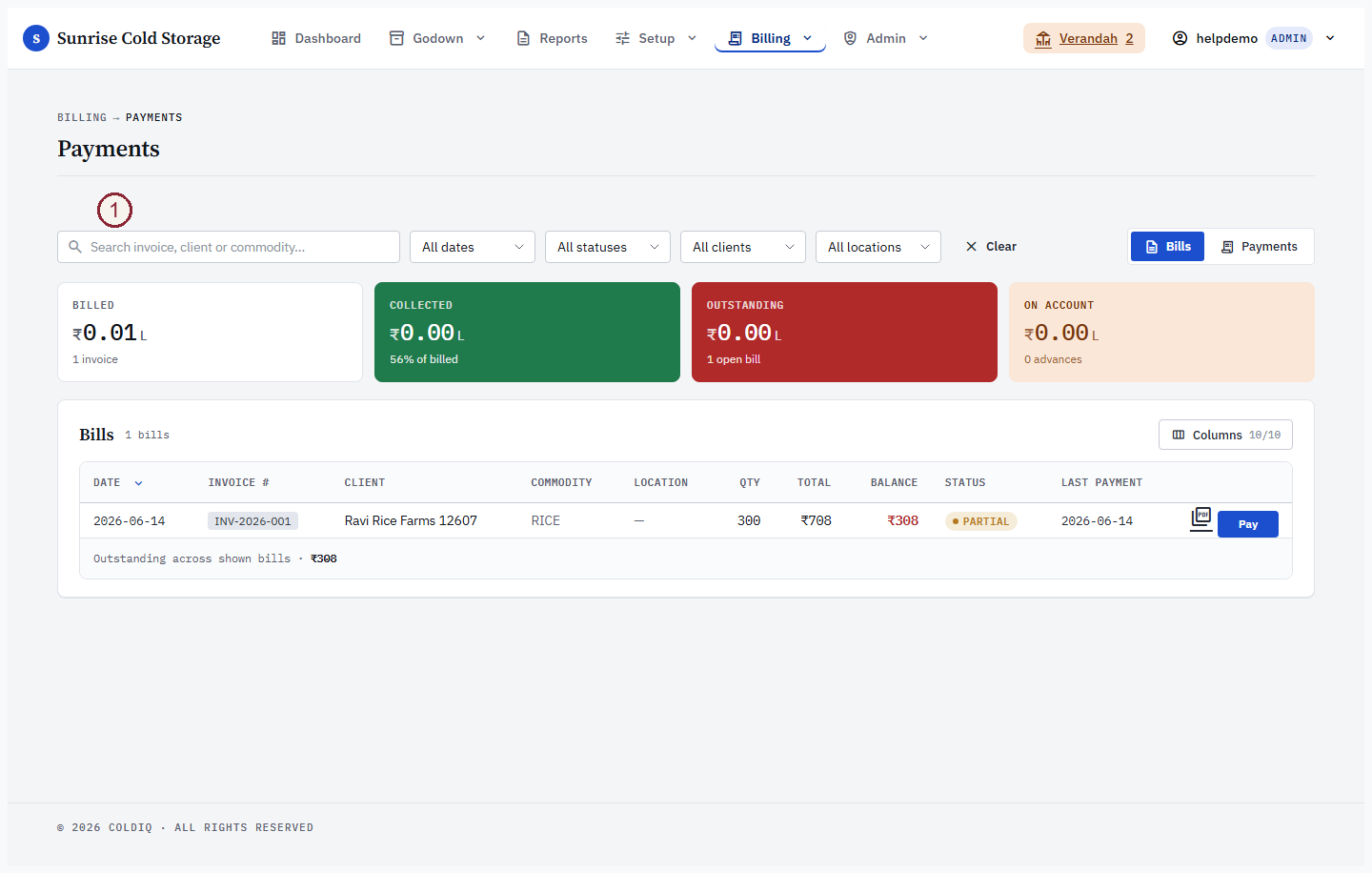Image resolution: width=1372 pixels, height=873 pixels.
Task: Click the search magnifier icon
Action: point(75,247)
